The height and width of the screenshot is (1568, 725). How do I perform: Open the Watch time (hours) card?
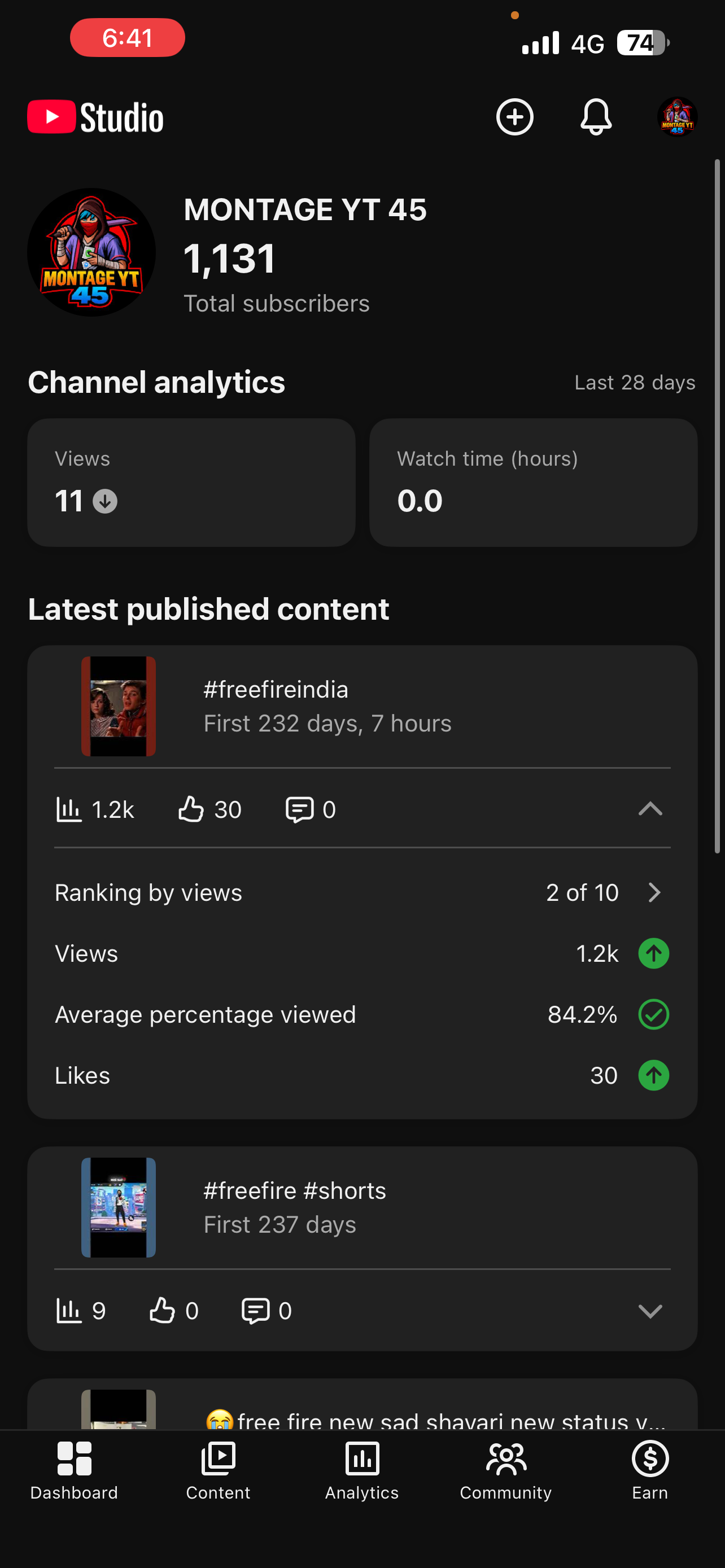533,482
